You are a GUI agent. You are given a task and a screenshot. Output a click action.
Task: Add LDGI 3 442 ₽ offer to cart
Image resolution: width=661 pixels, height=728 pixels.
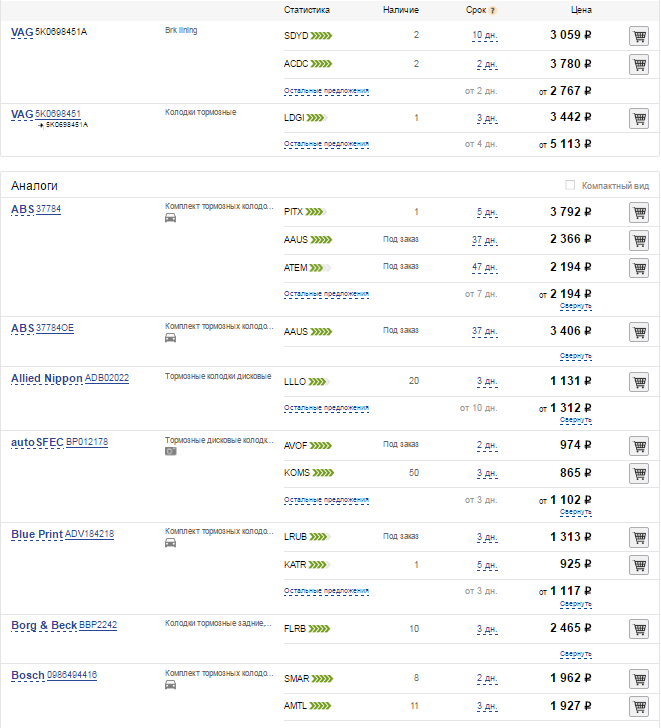pyautogui.click(x=639, y=118)
